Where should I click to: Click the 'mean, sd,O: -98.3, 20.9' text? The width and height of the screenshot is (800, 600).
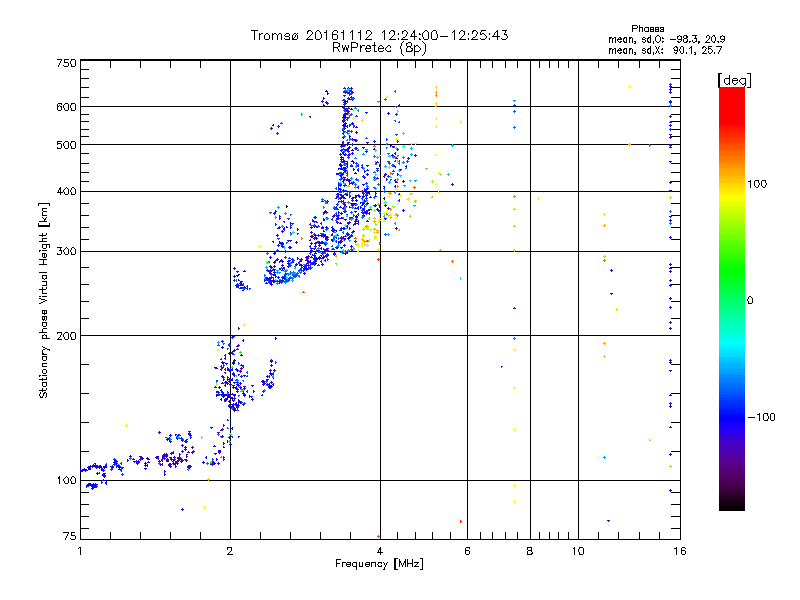point(666,39)
